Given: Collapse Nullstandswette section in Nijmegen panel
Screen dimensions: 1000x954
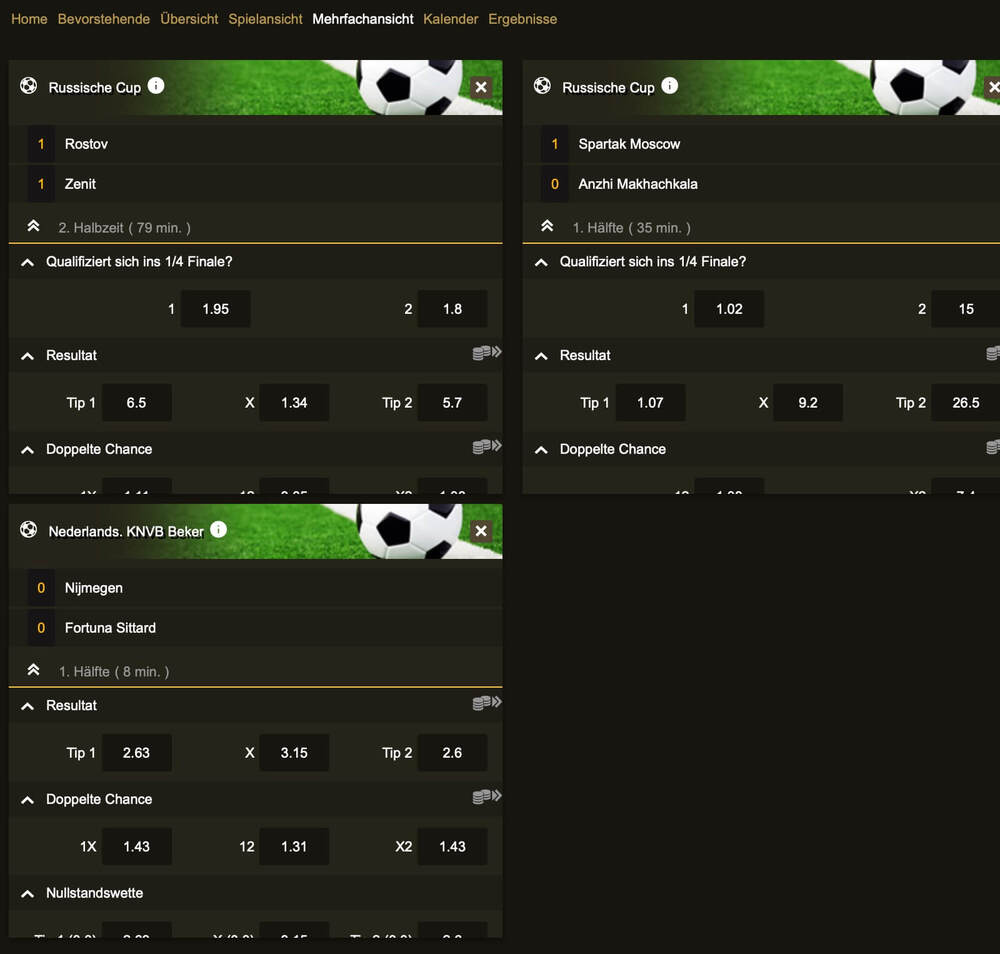Looking at the screenshot, I should pyautogui.click(x=27, y=893).
